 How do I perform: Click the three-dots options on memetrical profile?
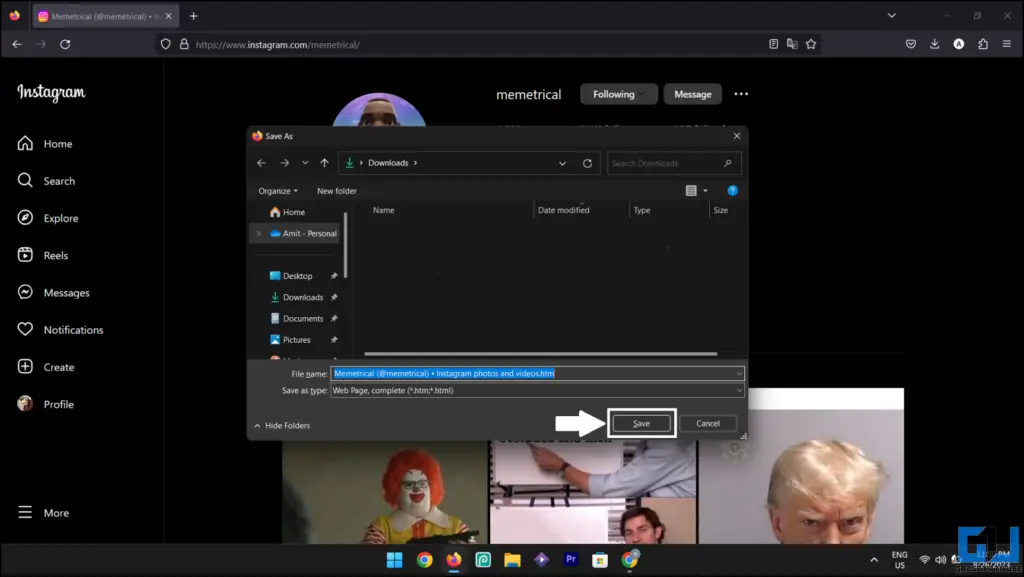pos(741,94)
